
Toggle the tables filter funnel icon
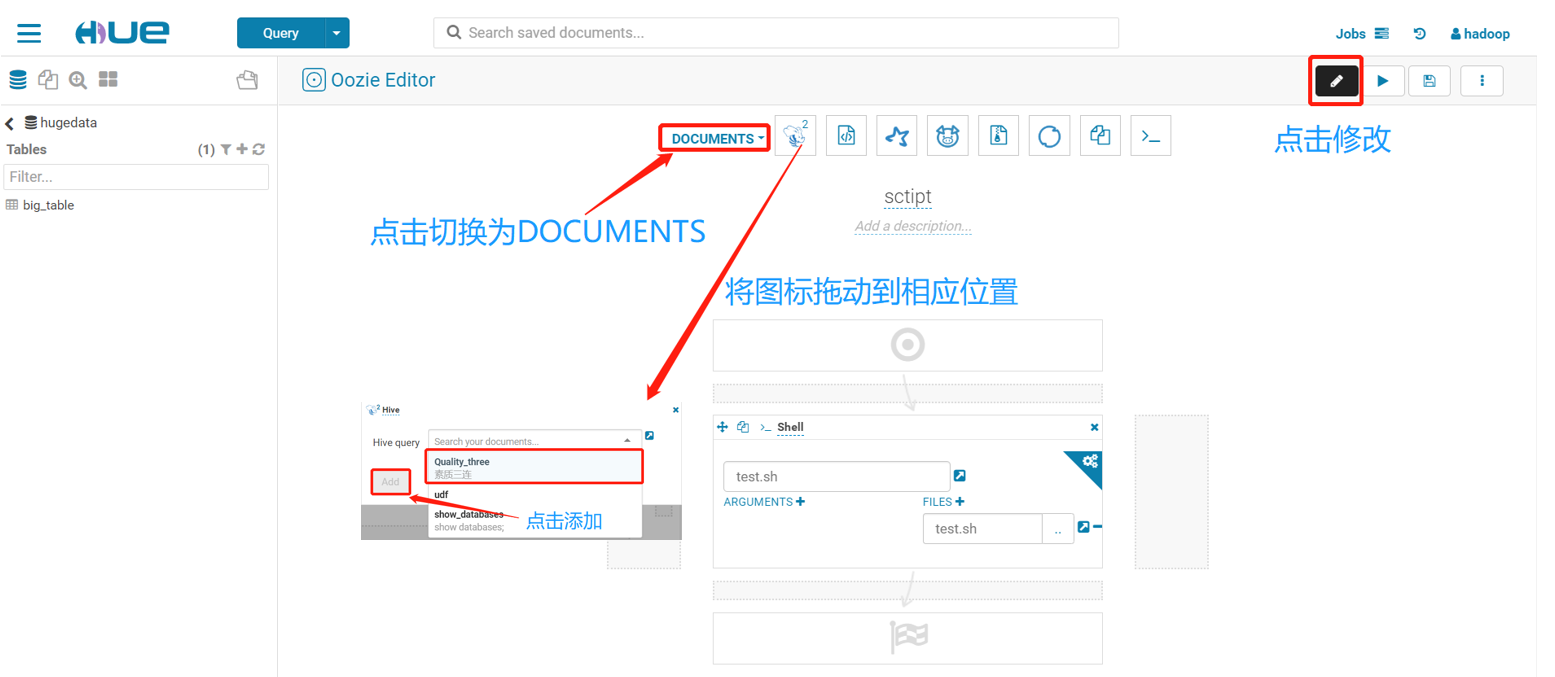click(226, 149)
